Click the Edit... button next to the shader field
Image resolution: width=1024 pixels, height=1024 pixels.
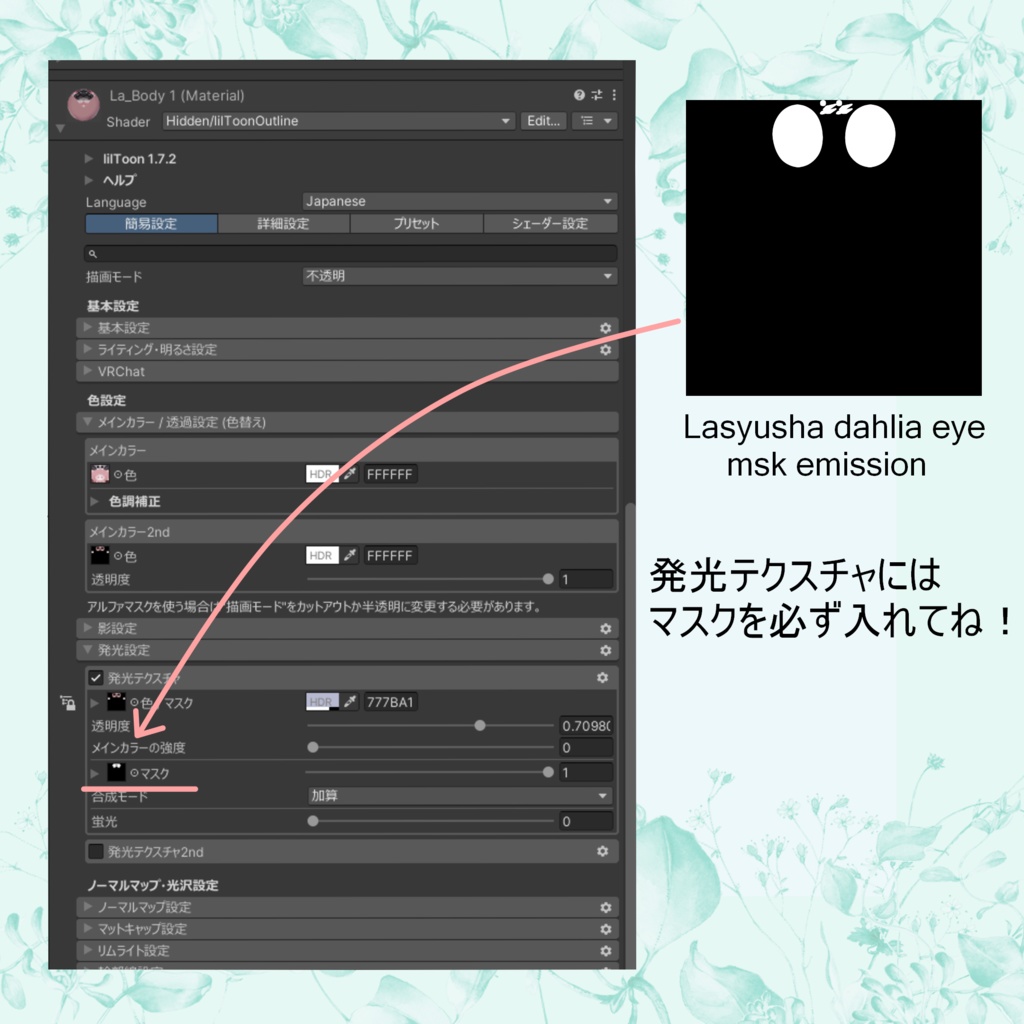click(543, 120)
